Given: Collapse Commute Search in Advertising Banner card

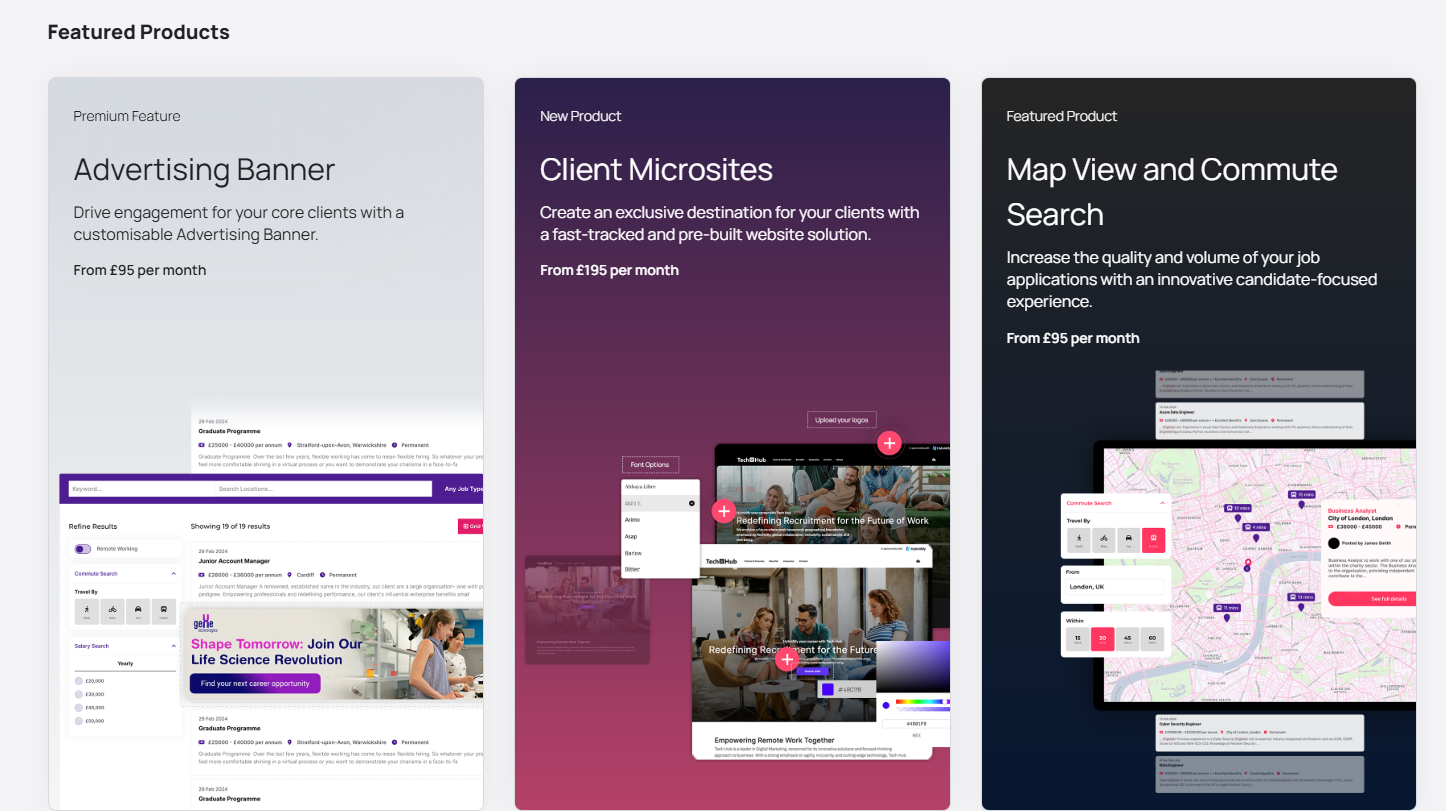Looking at the screenshot, I should point(173,574).
